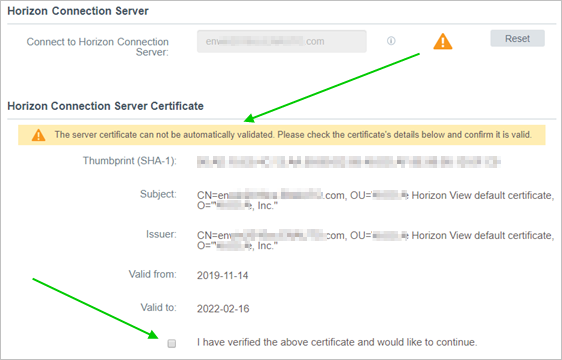
Task: Click the 'Issuer:' field label
Action: coord(161,234)
